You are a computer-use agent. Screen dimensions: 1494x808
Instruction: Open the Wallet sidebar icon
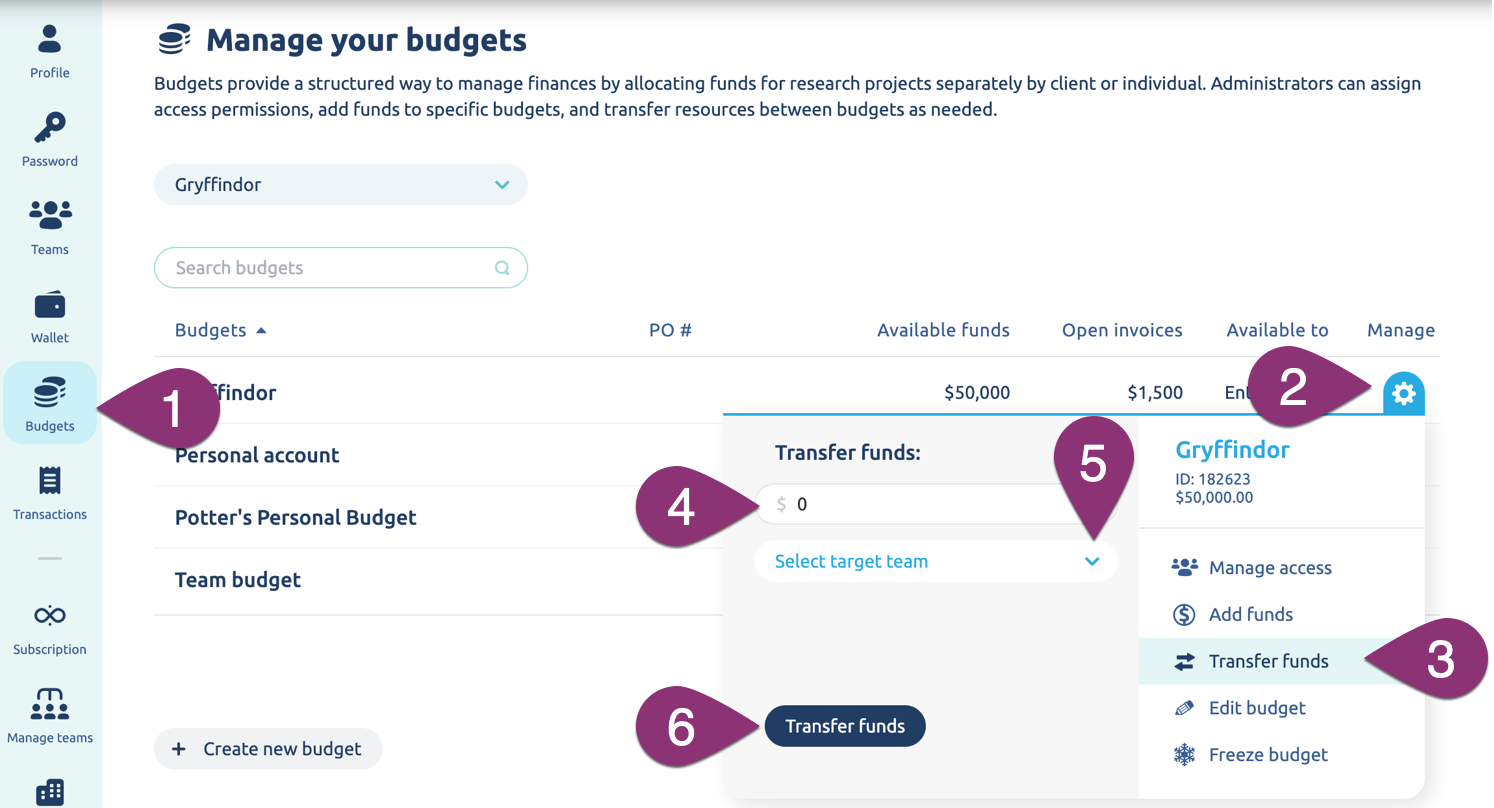click(49, 304)
